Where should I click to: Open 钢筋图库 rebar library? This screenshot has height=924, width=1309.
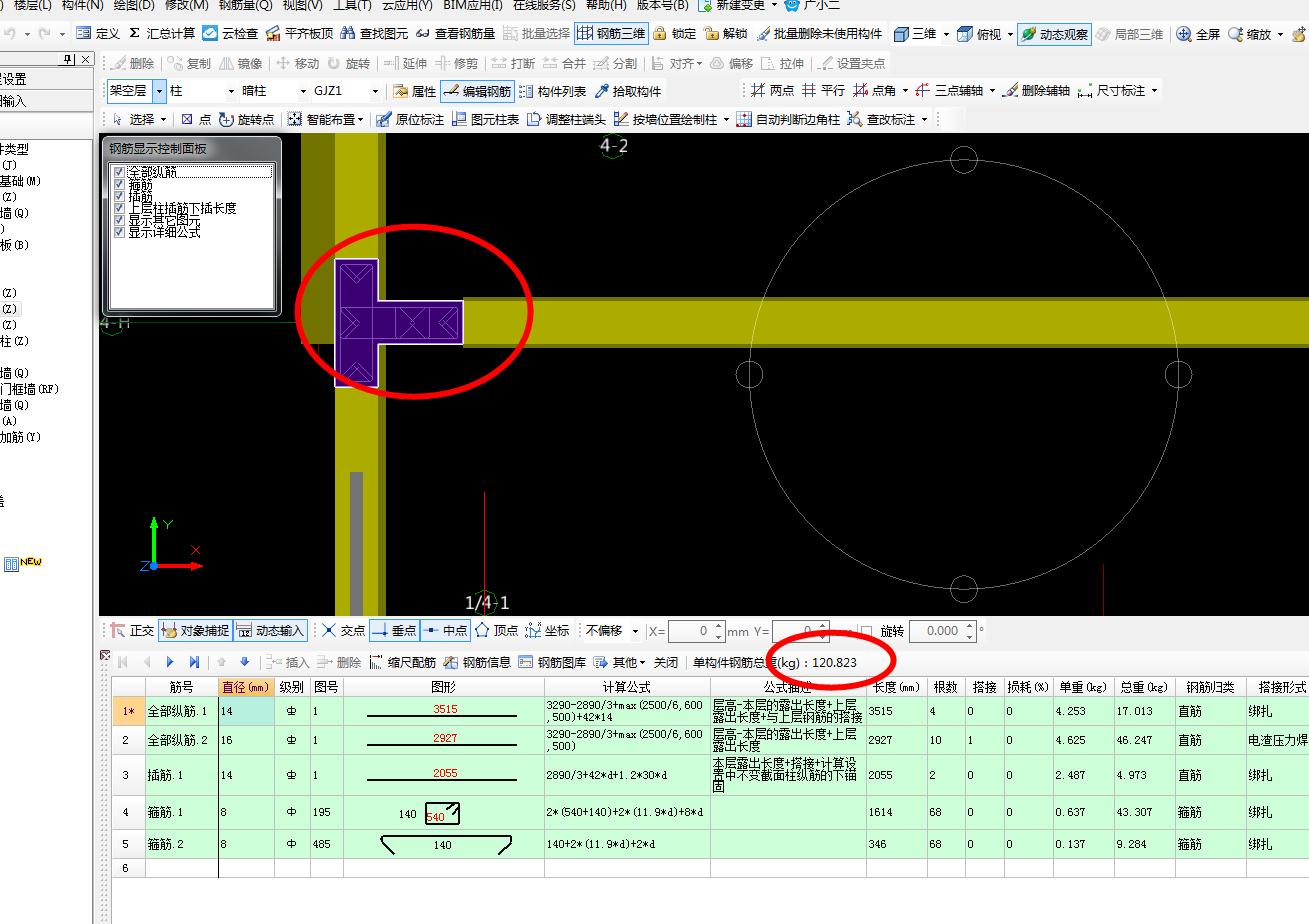[553, 662]
